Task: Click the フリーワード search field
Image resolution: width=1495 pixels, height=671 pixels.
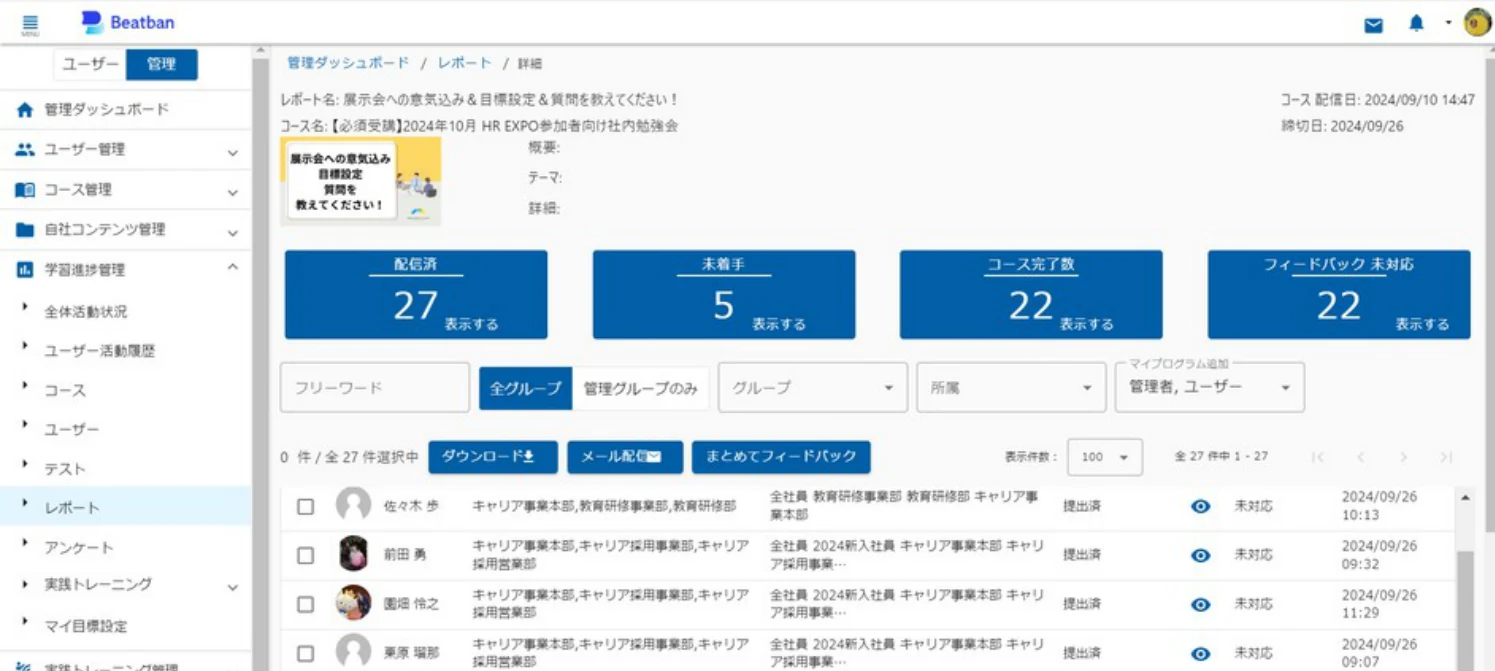Action: coord(375,387)
